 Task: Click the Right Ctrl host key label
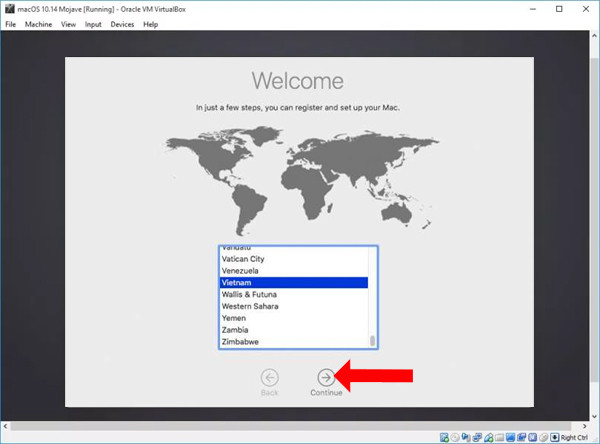pos(574,437)
